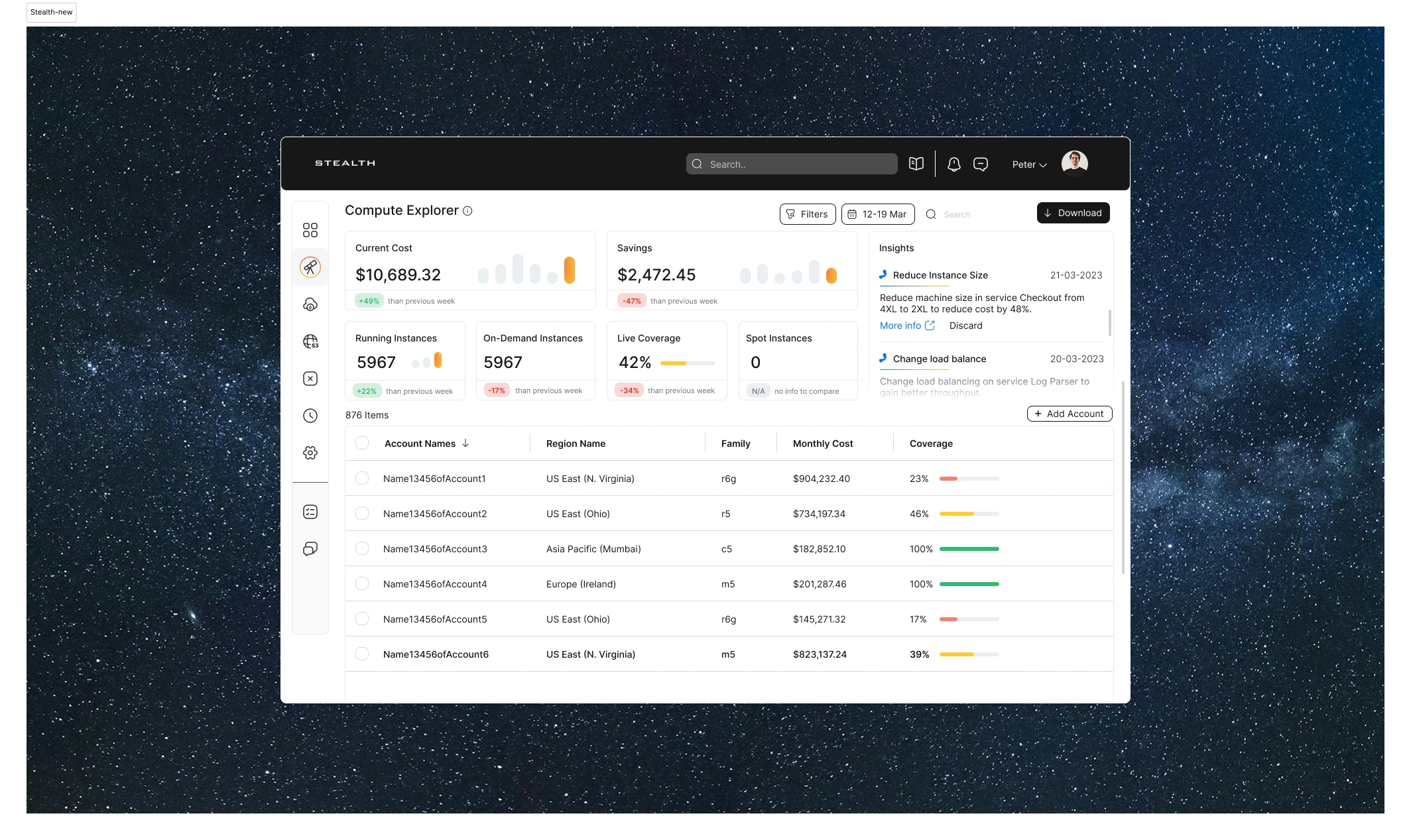Image resolution: width=1411 pixels, height=840 pixels.
Task: Tick the Name13456ofAccount4 row checkbox
Action: point(362,583)
